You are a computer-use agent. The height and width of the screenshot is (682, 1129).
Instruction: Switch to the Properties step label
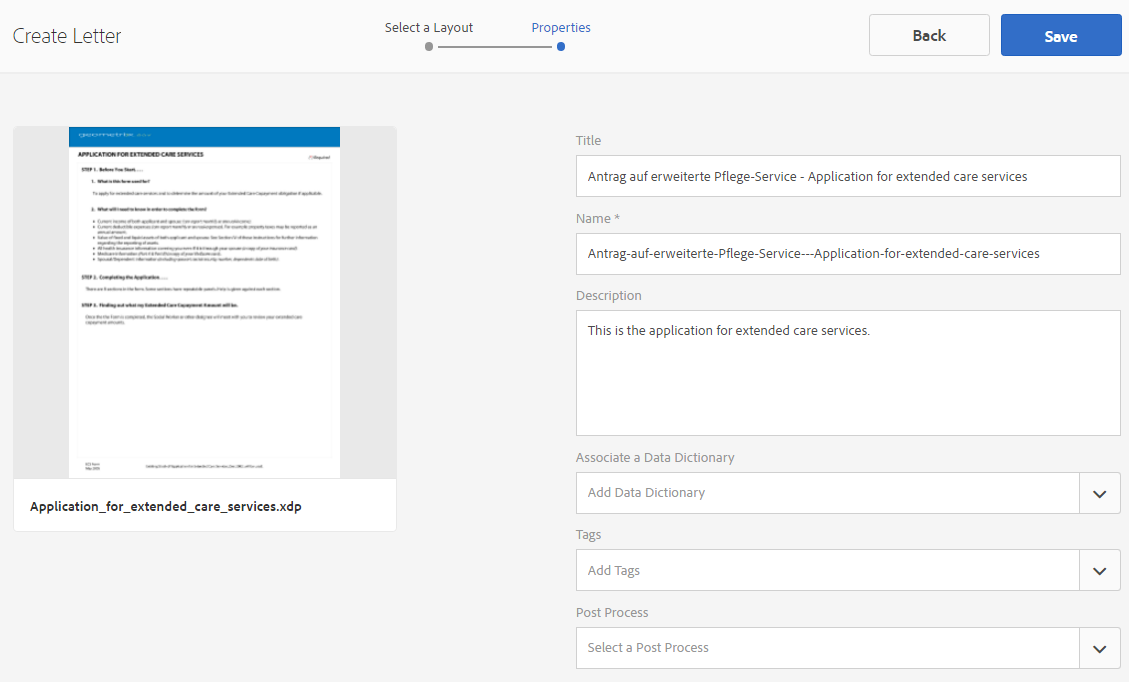pyautogui.click(x=561, y=28)
